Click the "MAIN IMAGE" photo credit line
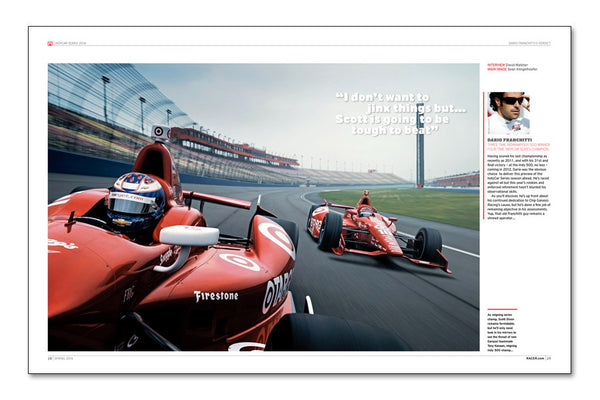Image resolution: width=600 pixels, height=400 pixels. [x=512, y=69]
